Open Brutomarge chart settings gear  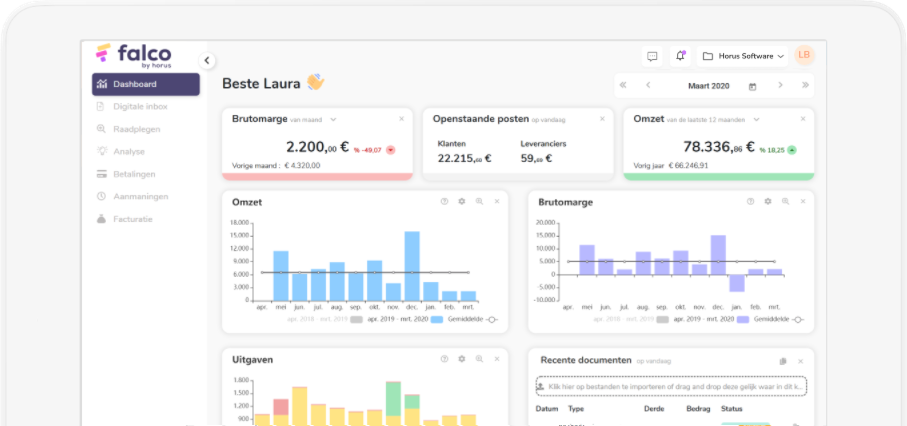click(x=768, y=201)
